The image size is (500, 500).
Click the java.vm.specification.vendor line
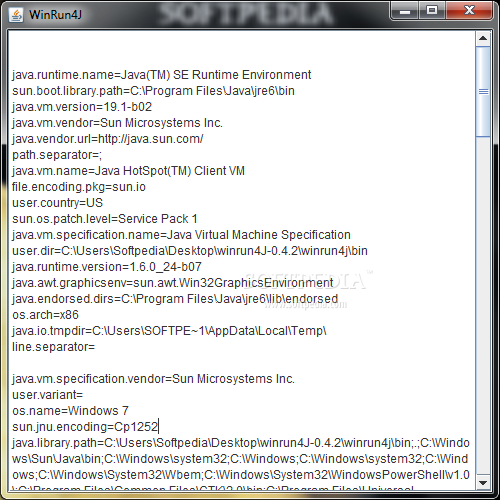(153, 379)
